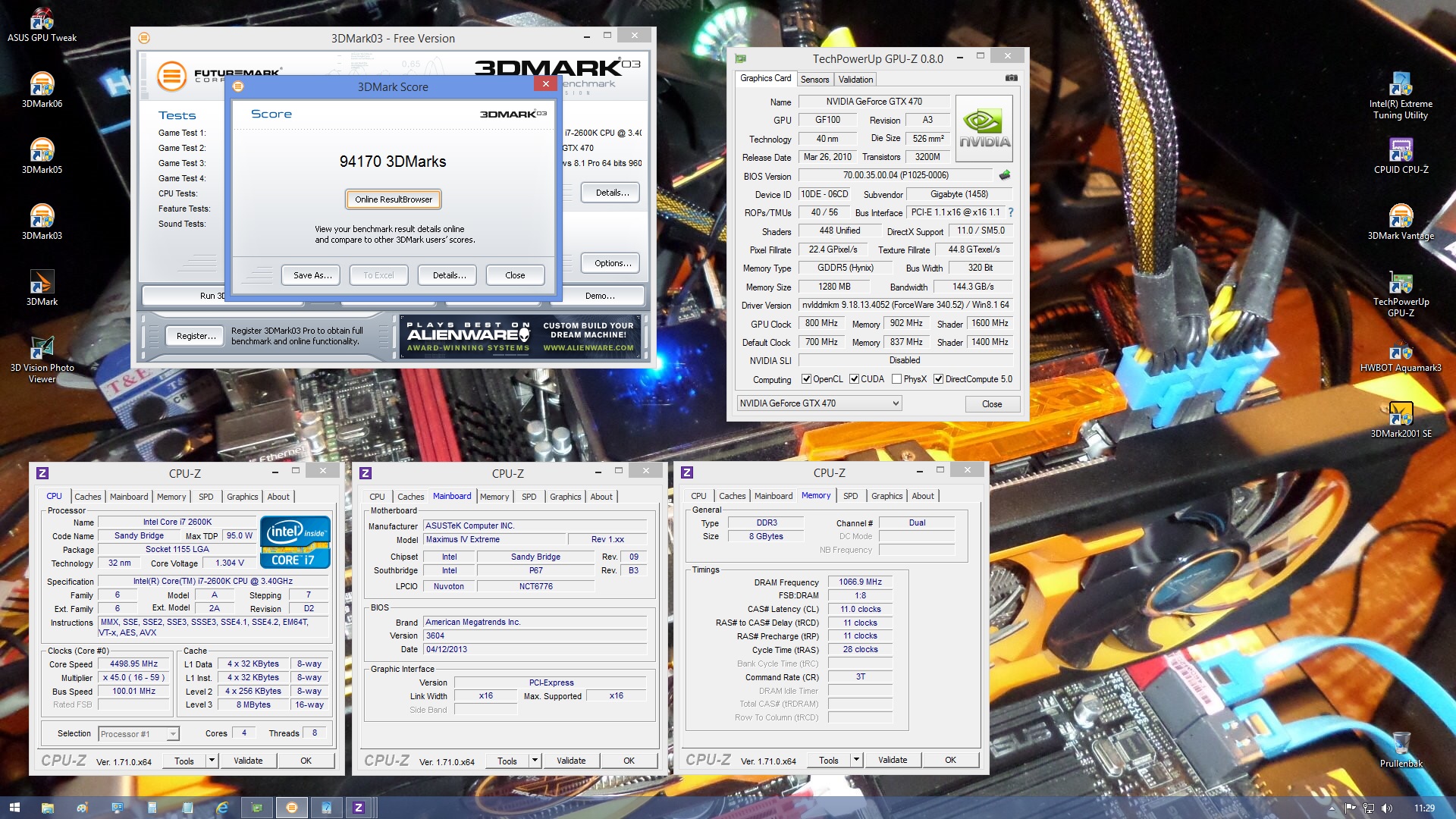Click Details in 3DMark Score dialog

pos(449,275)
